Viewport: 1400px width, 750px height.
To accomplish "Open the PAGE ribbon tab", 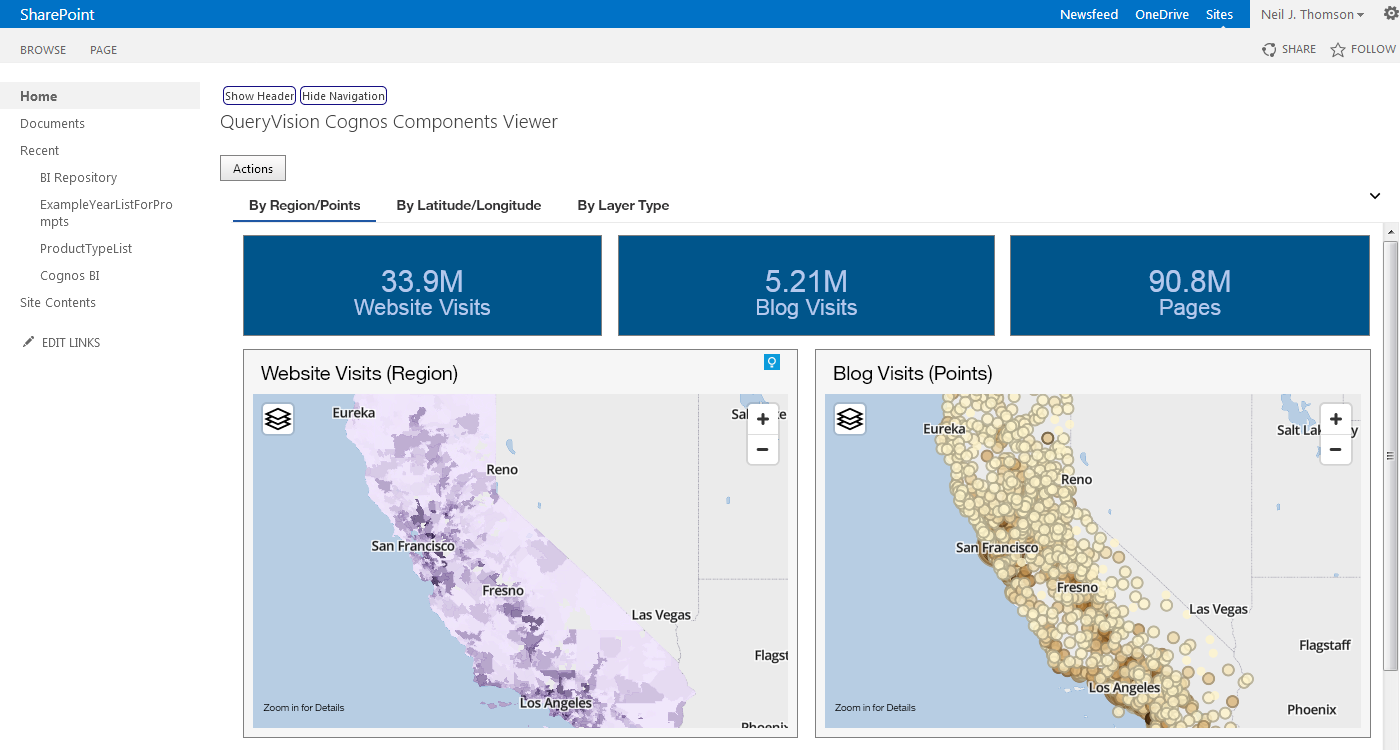I will coord(103,49).
